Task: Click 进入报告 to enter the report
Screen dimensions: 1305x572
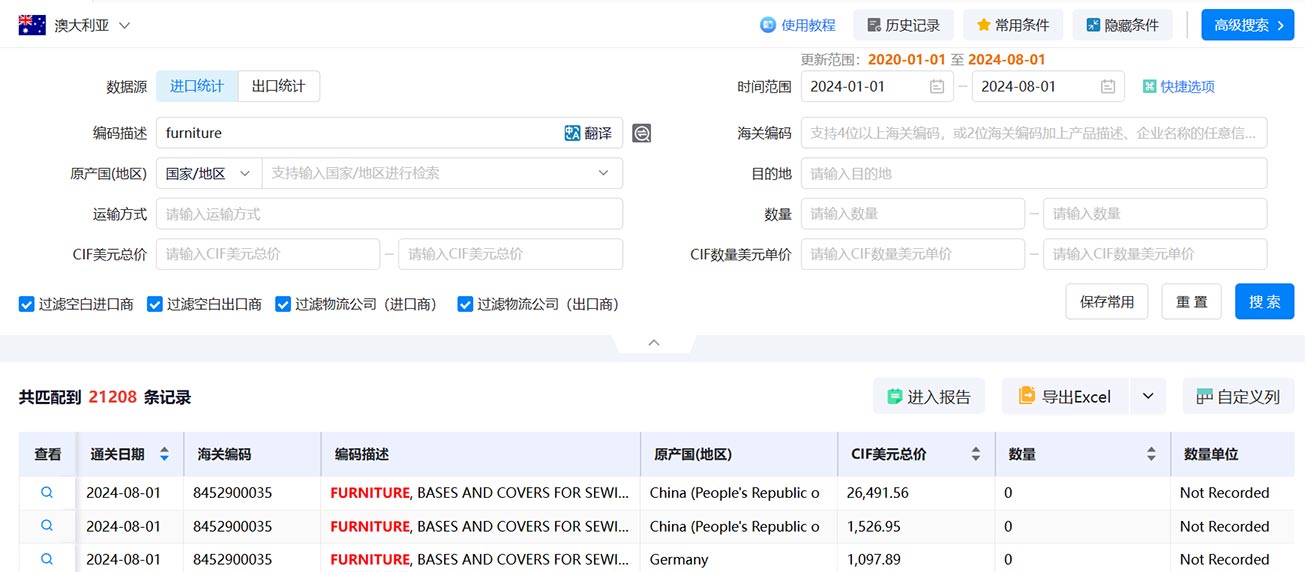Action: click(929, 397)
